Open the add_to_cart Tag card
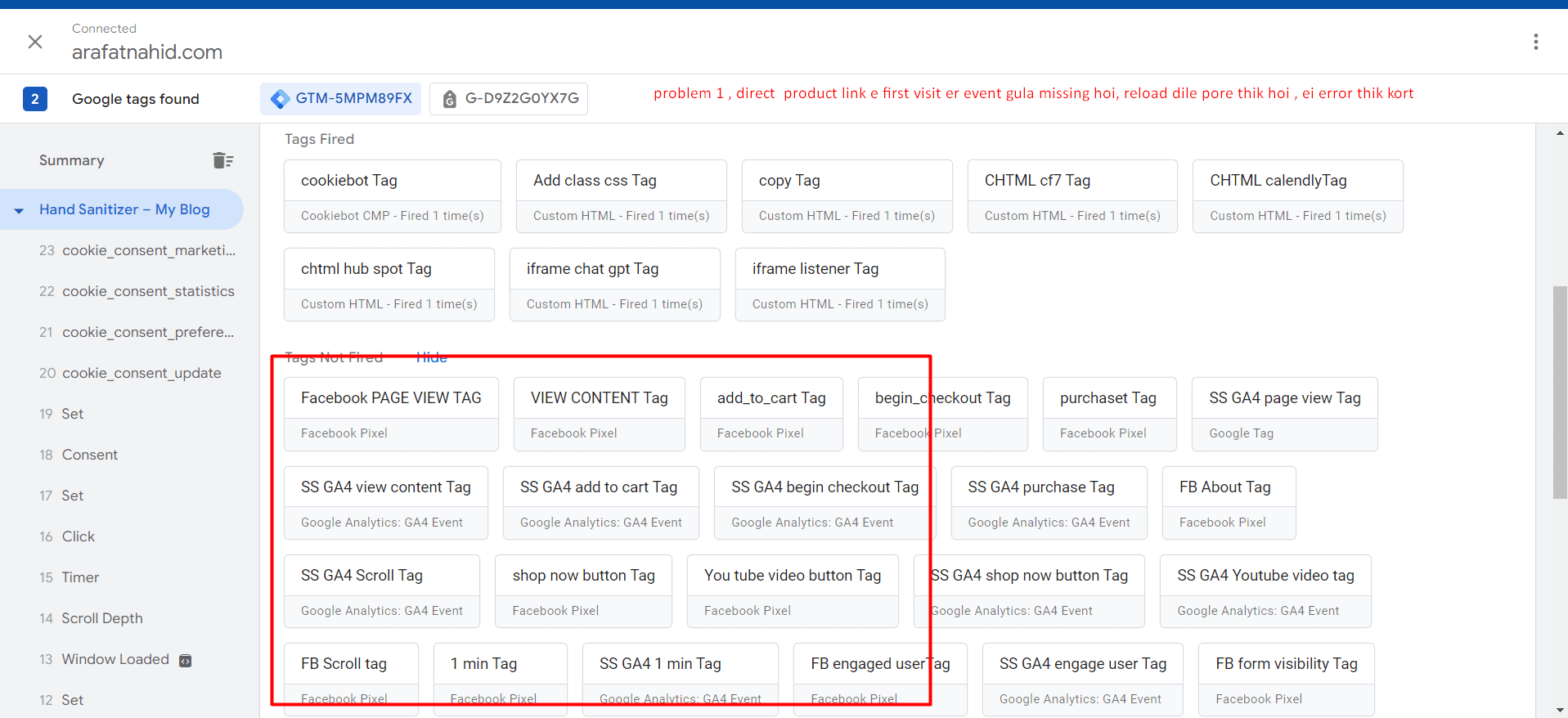 point(771,414)
